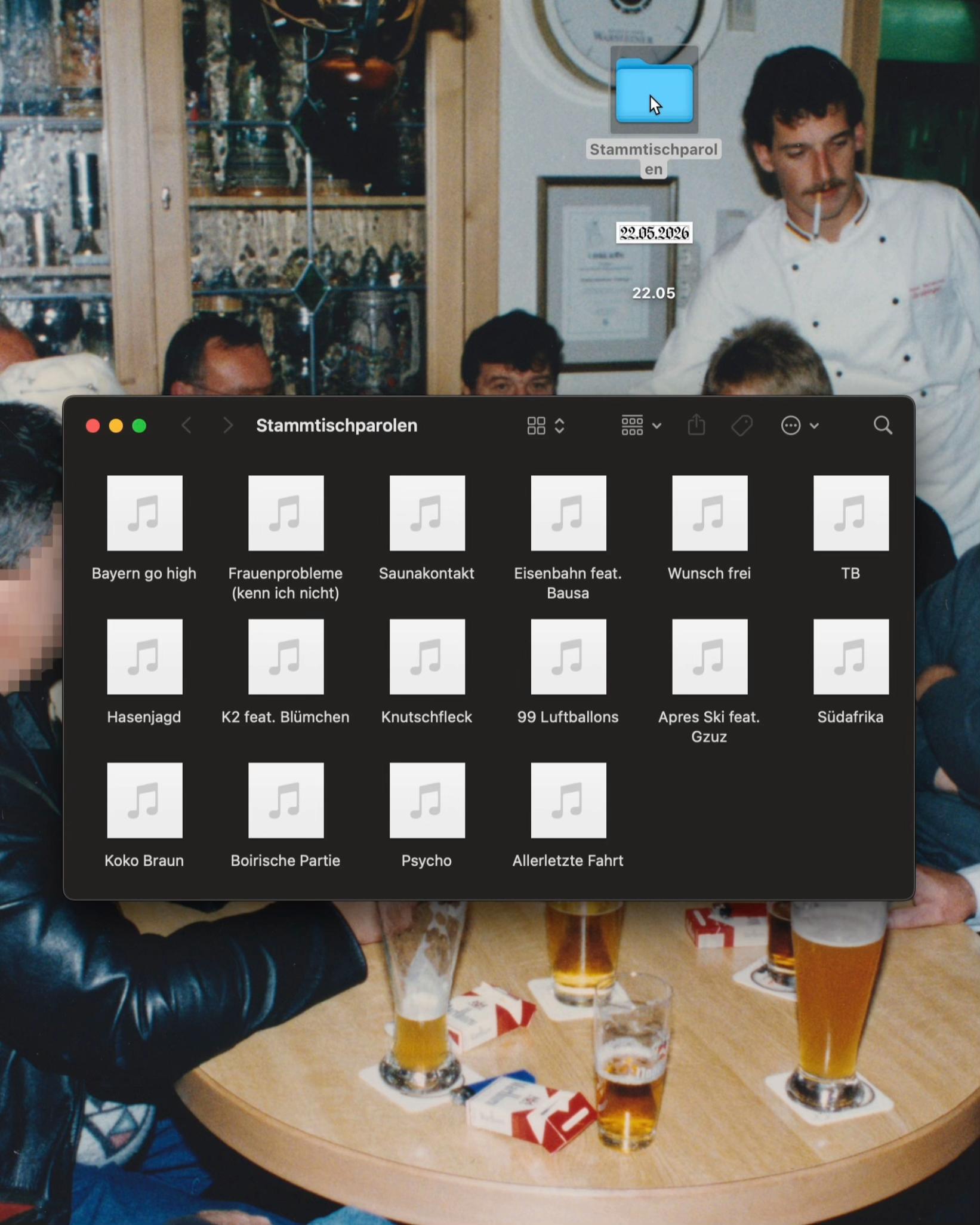Select the K2 feat. Blümchen file icon
Screen dimensions: 980x1225
click(286, 657)
